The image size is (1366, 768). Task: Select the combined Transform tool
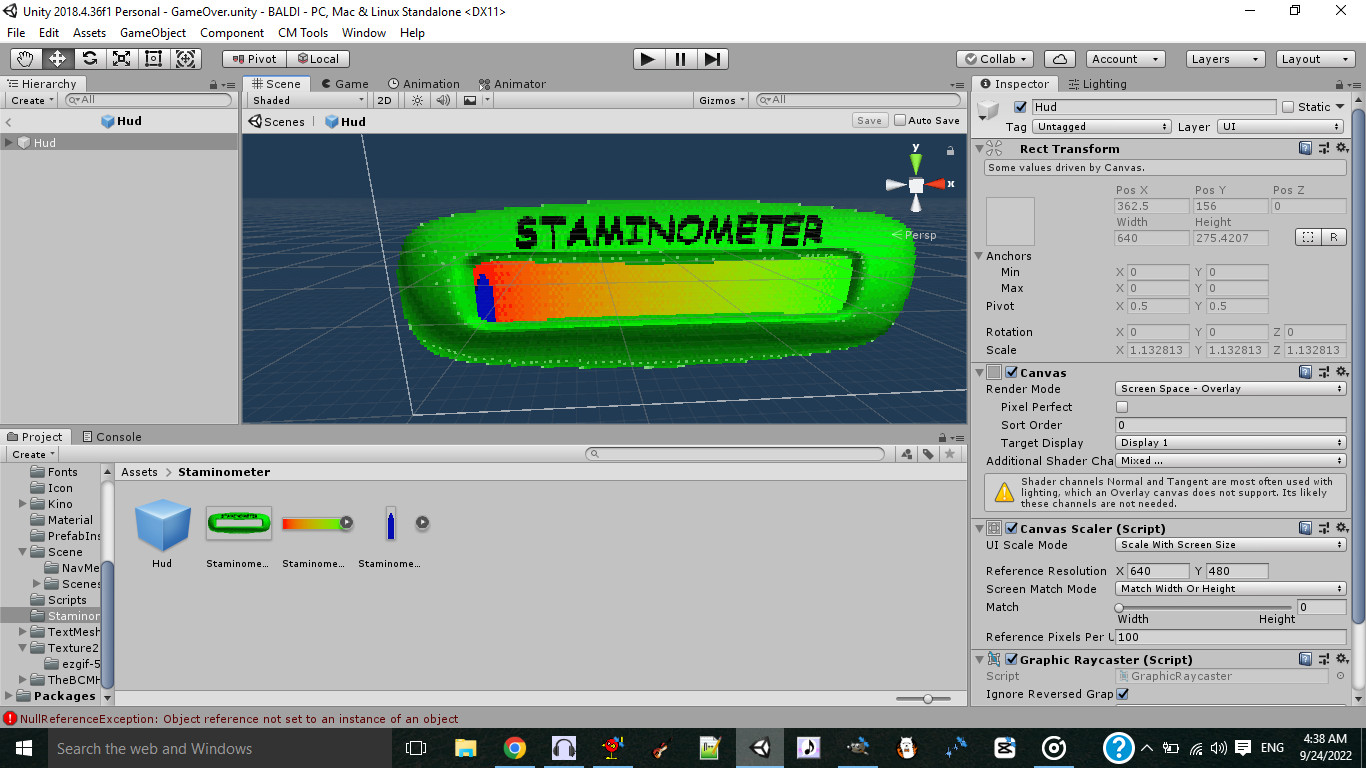point(186,59)
